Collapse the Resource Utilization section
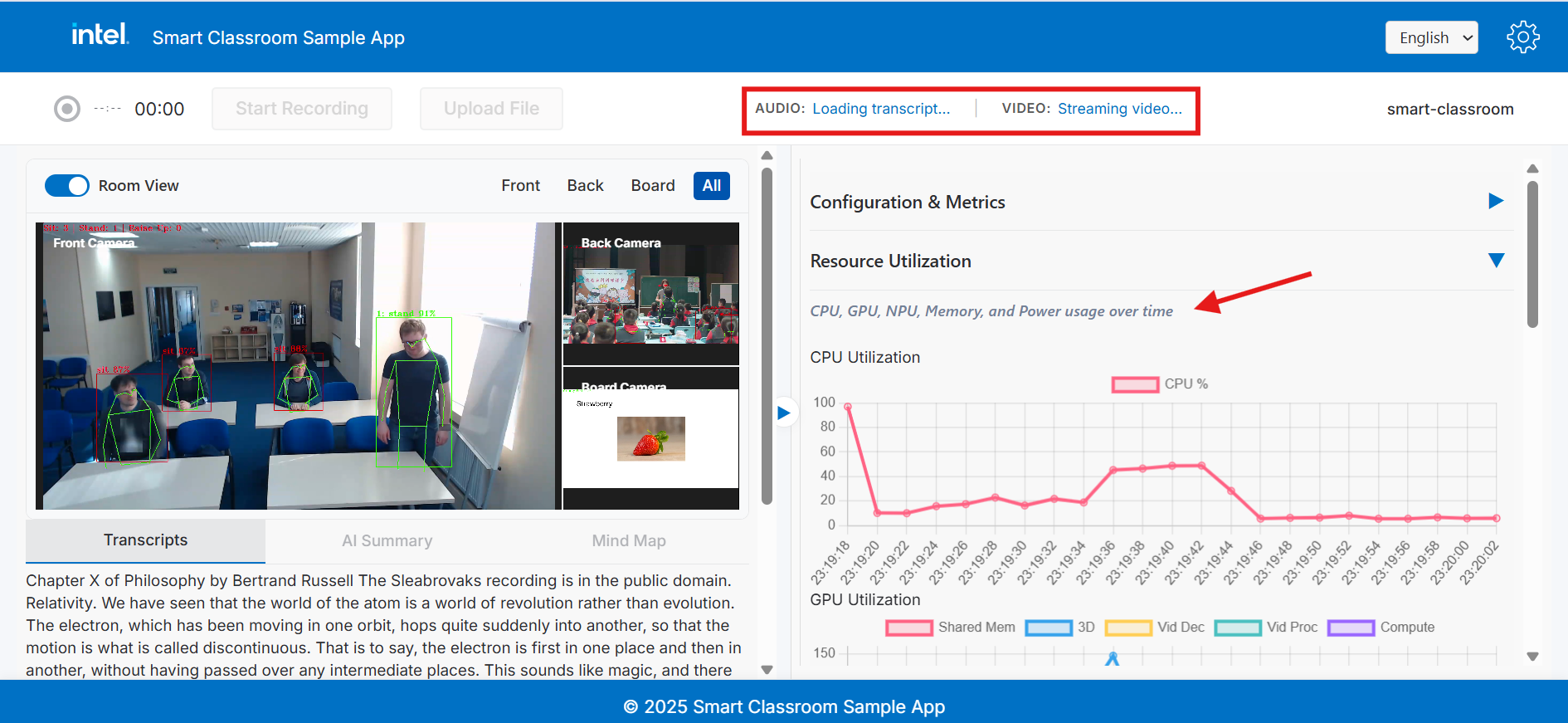 coord(1496,261)
